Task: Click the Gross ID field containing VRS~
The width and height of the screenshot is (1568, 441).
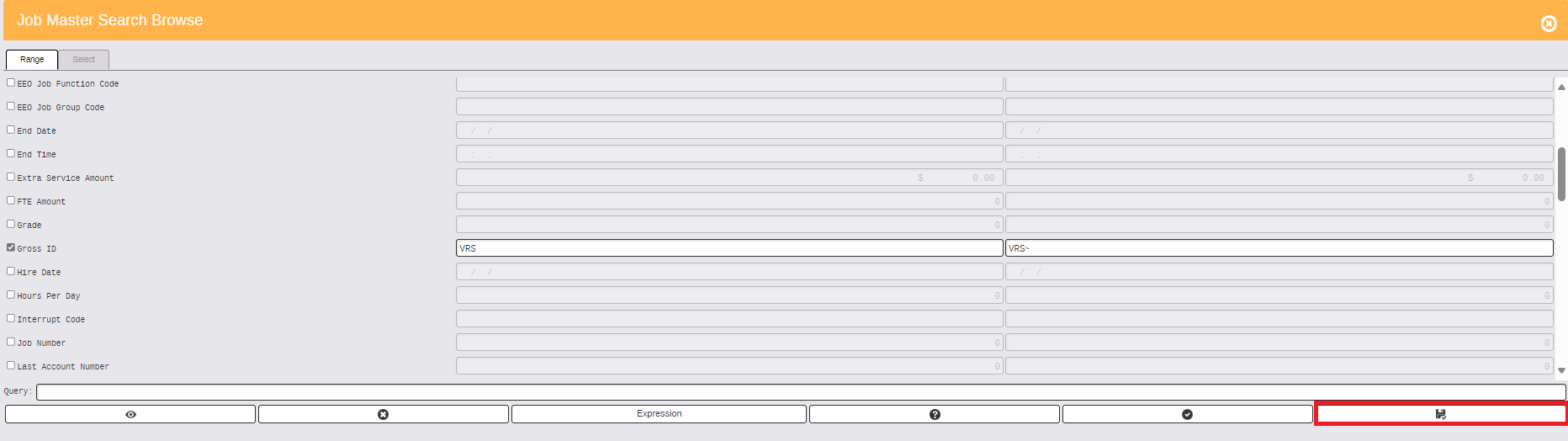Action: (x=1279, y=248)
